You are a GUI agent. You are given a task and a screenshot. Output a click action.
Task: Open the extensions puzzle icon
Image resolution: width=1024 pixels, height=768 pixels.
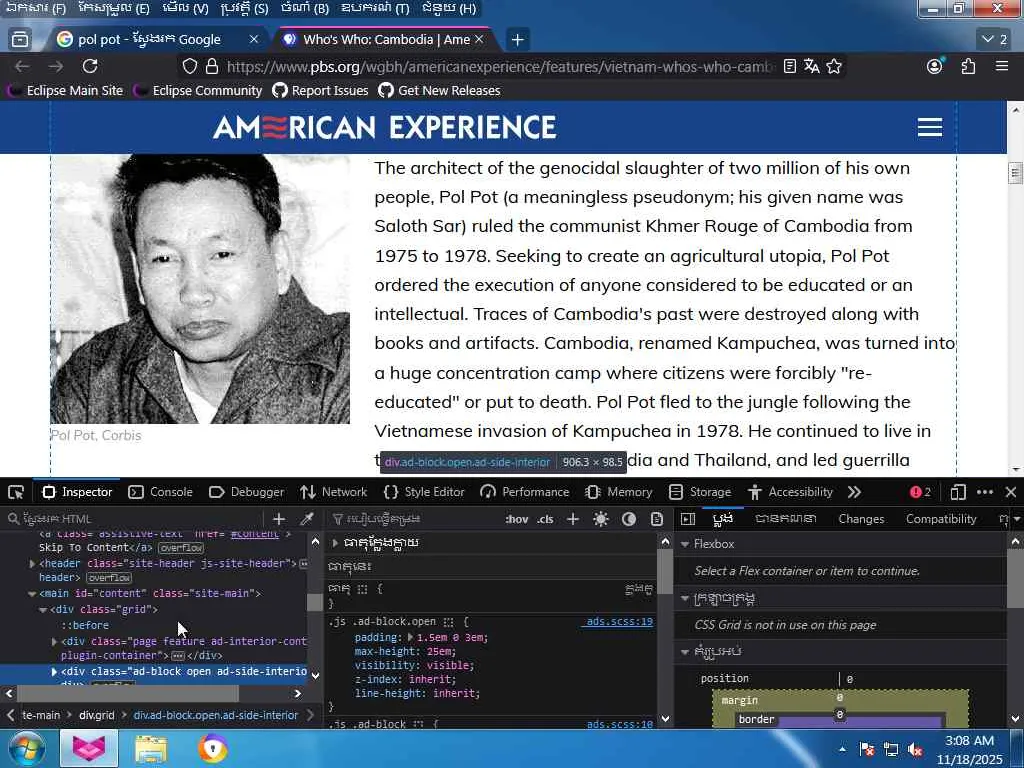[x=968, y=66]
